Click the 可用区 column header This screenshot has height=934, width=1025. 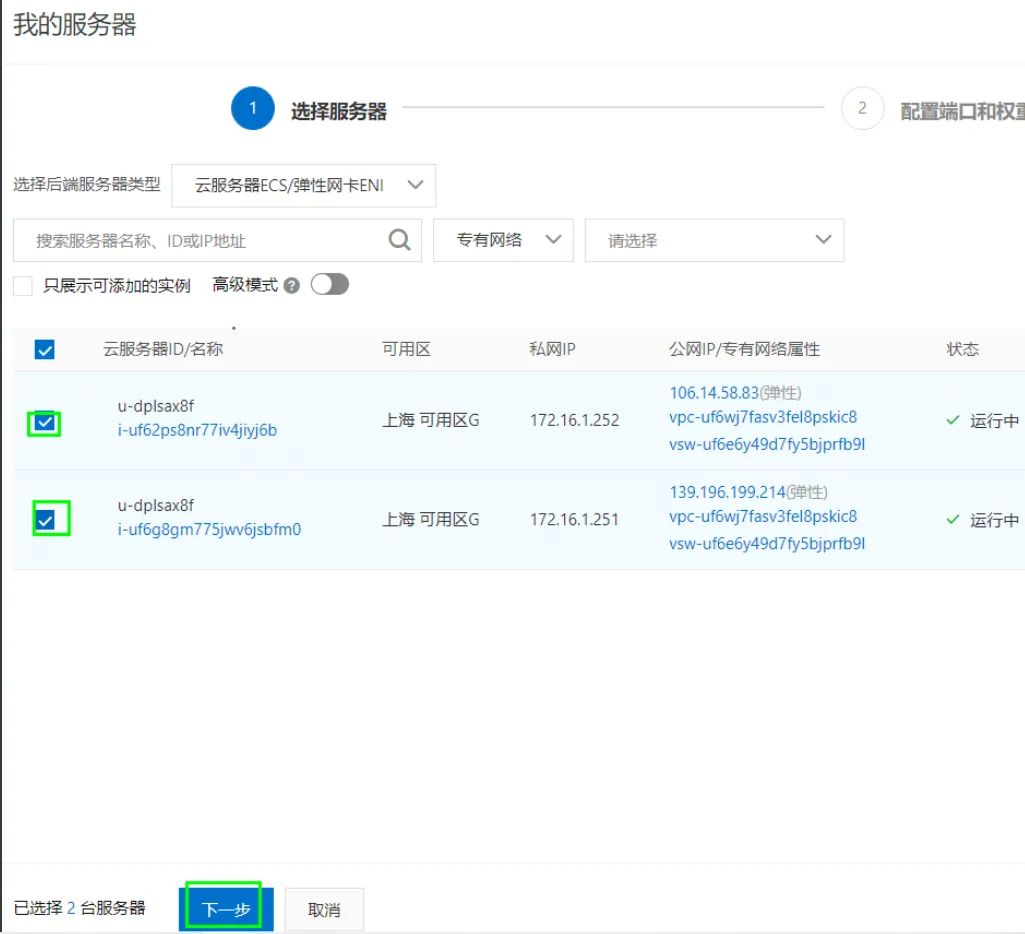(407, 349)
